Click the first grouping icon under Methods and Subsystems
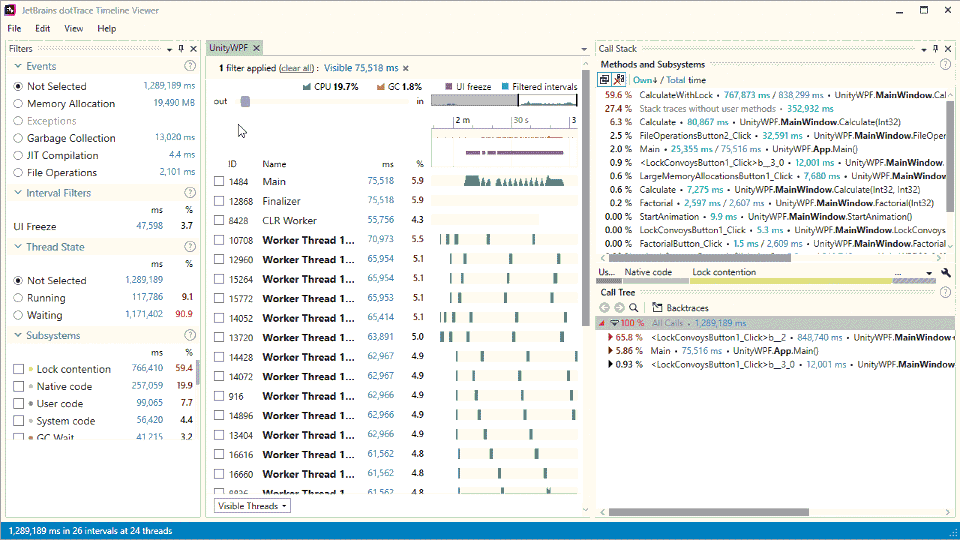The height and width of the screenshot is (540, 960). click(x=605, y=80)
